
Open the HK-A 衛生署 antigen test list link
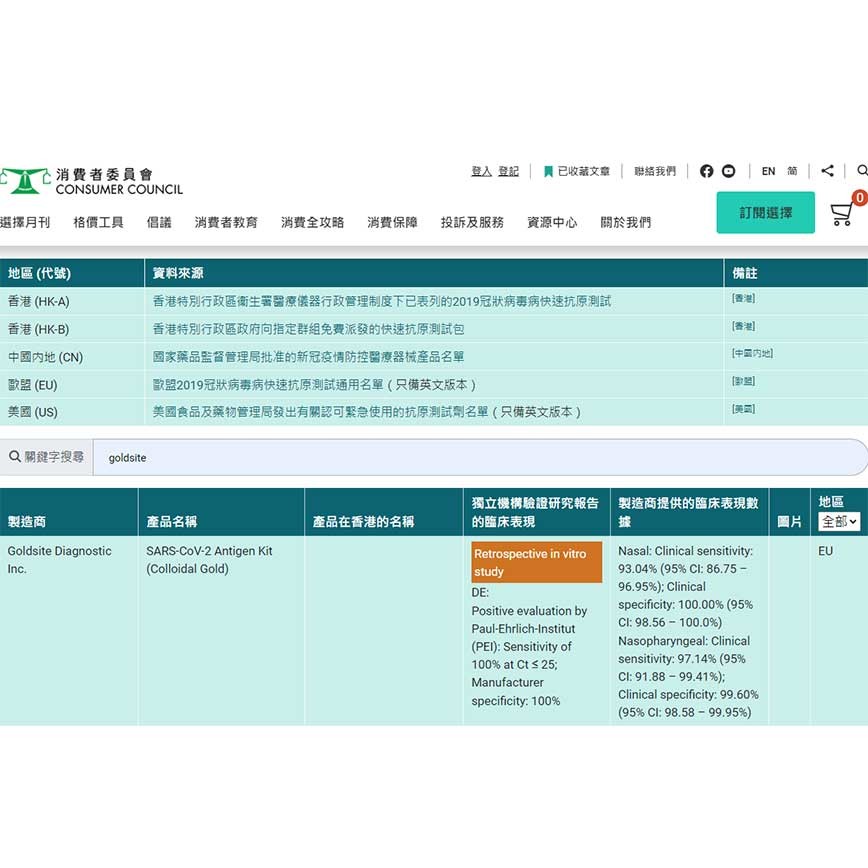[382, 301]
